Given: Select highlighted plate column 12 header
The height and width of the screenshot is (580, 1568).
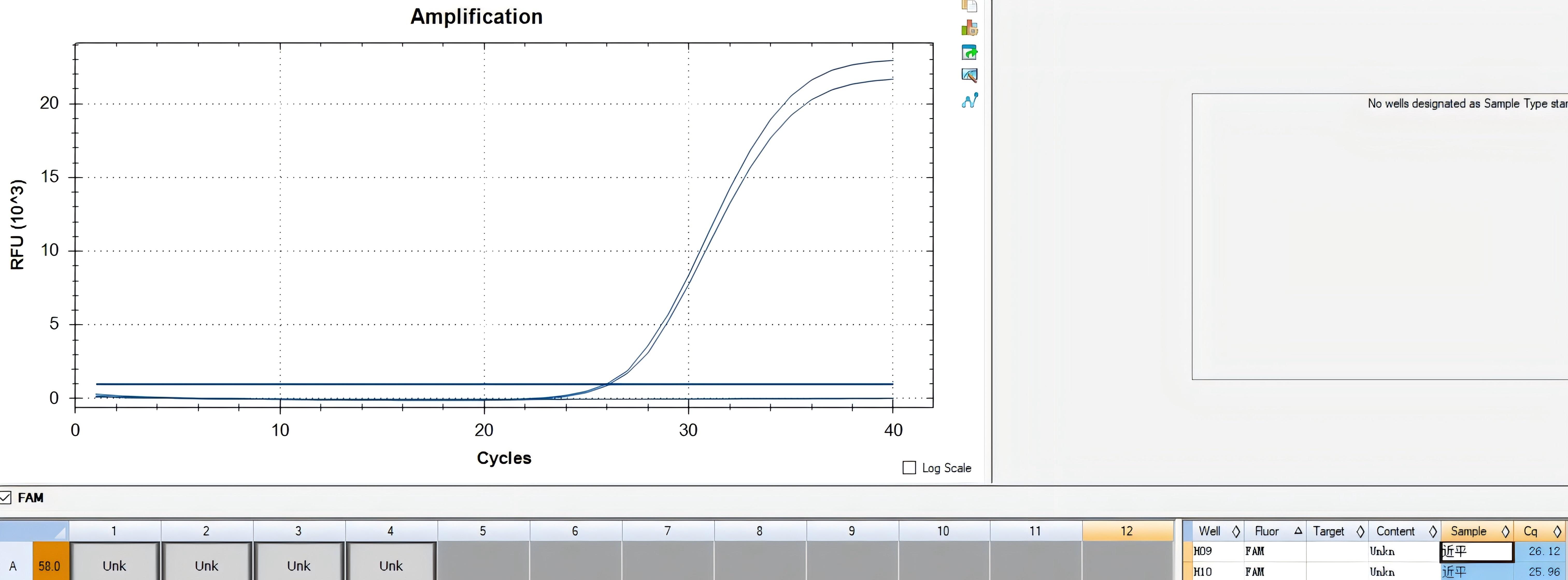Looking at the screenshot, I should coord(1127,531).
